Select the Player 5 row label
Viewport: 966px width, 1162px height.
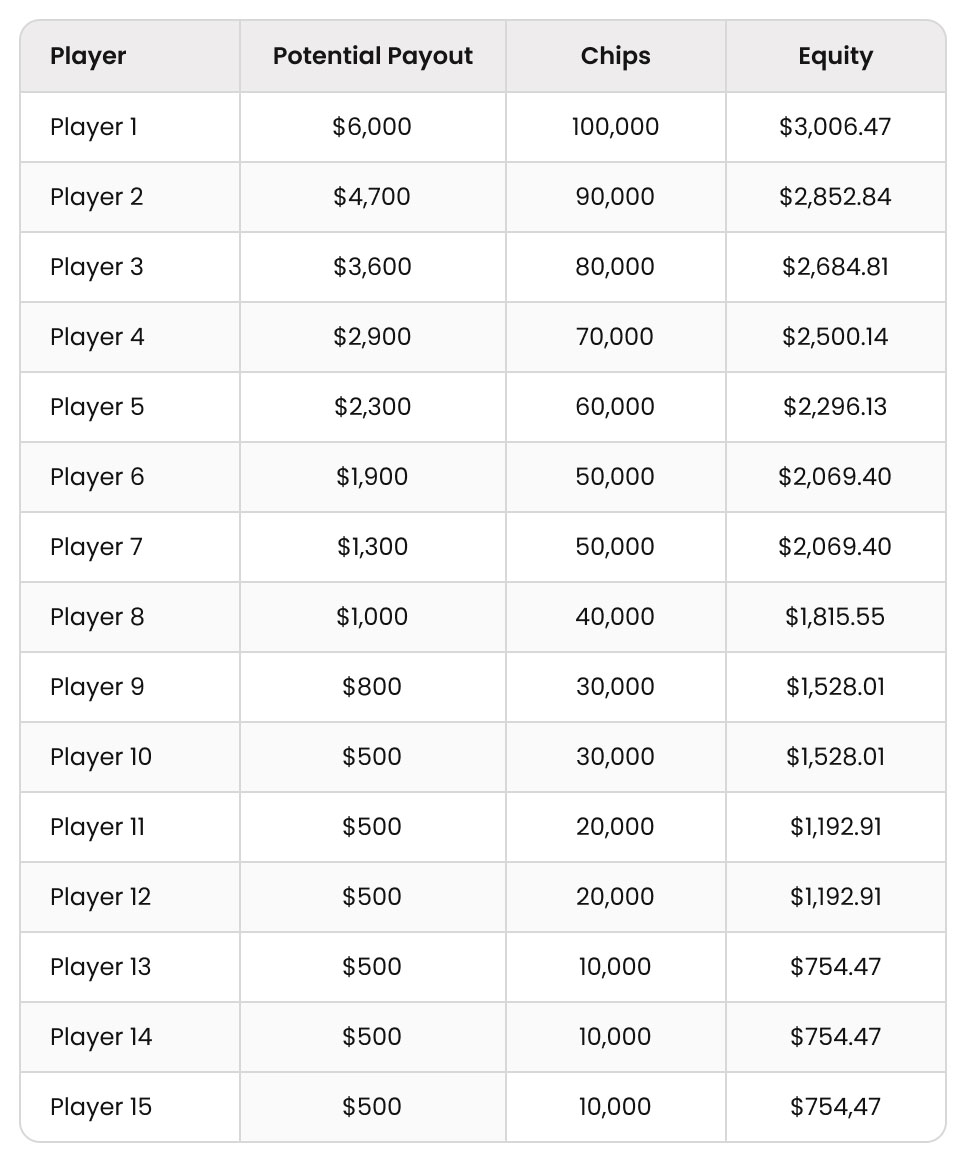click(x=96, y=407)
